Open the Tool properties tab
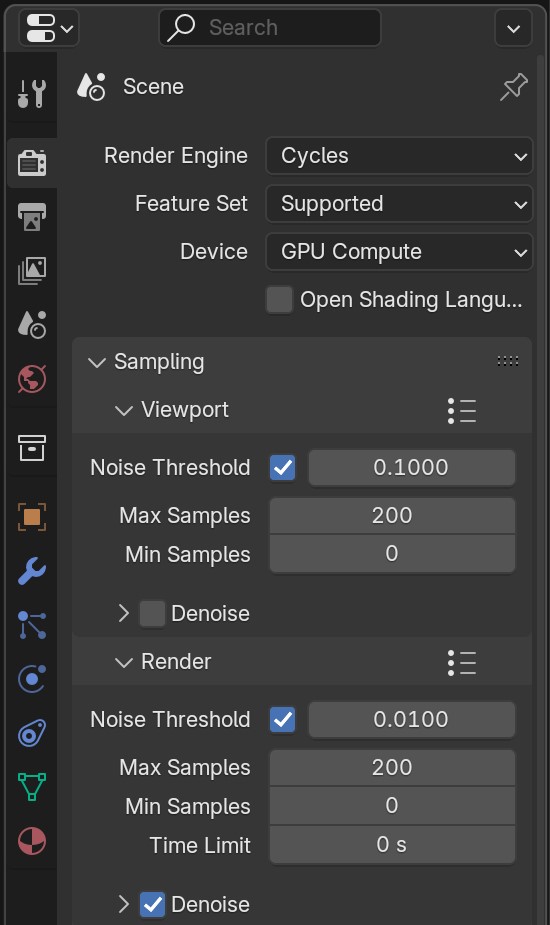Viewport: 550px width, 925px height. pos(32,93)
